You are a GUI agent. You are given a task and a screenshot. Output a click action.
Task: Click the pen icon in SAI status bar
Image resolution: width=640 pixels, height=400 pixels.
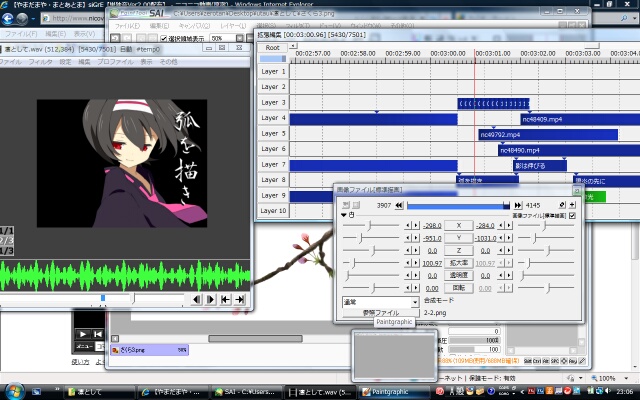click(582, 361)
